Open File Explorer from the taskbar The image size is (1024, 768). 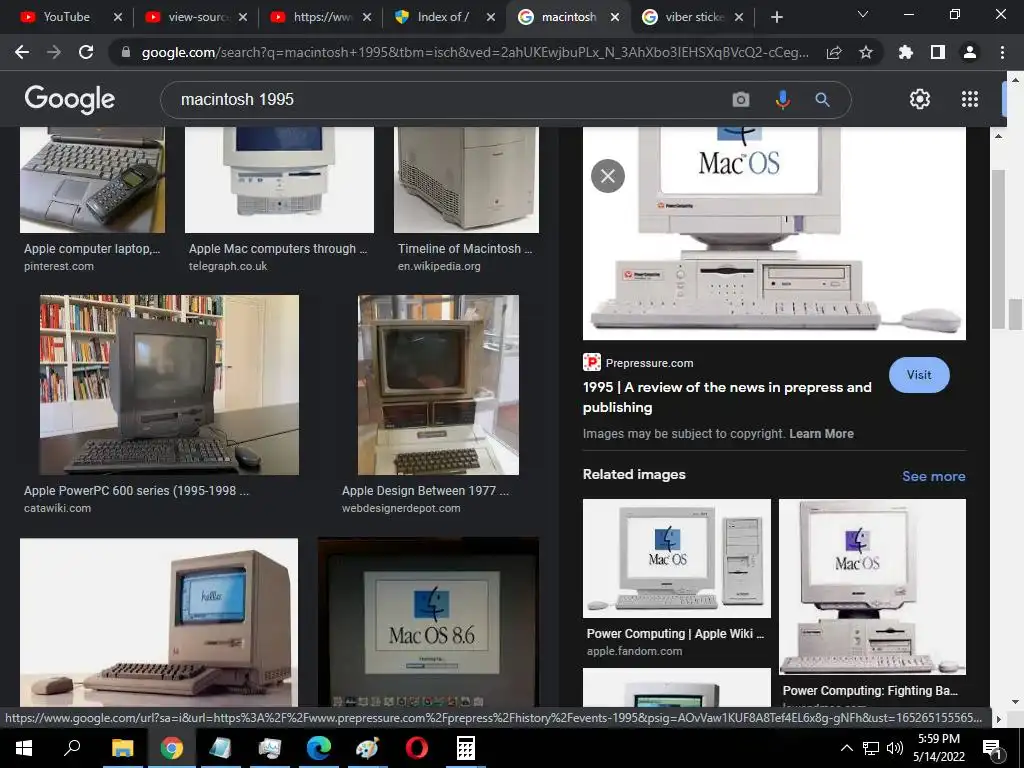[x=122, y=748]
